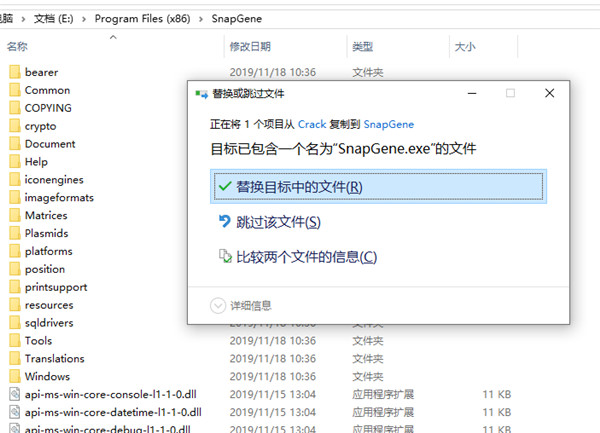This screenshot has width=600, height=433.
Task: Close the 替换或跳过文件 dialog
Action: (x=549, y=93)
